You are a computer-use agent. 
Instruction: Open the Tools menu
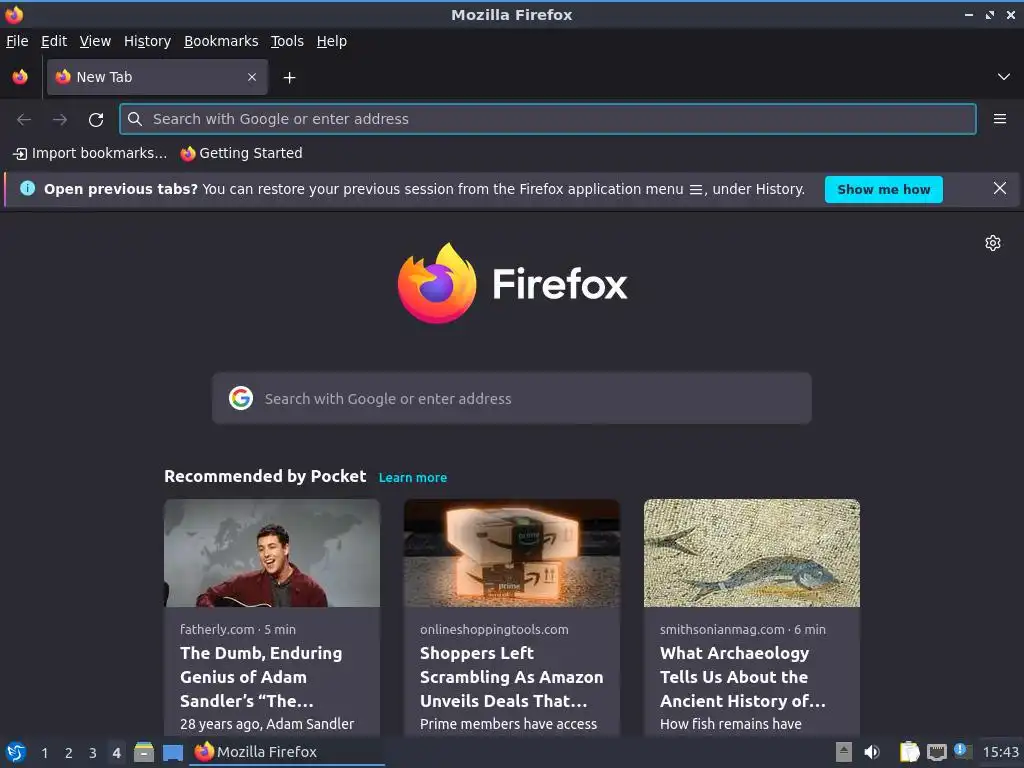(x=287, y=41)
